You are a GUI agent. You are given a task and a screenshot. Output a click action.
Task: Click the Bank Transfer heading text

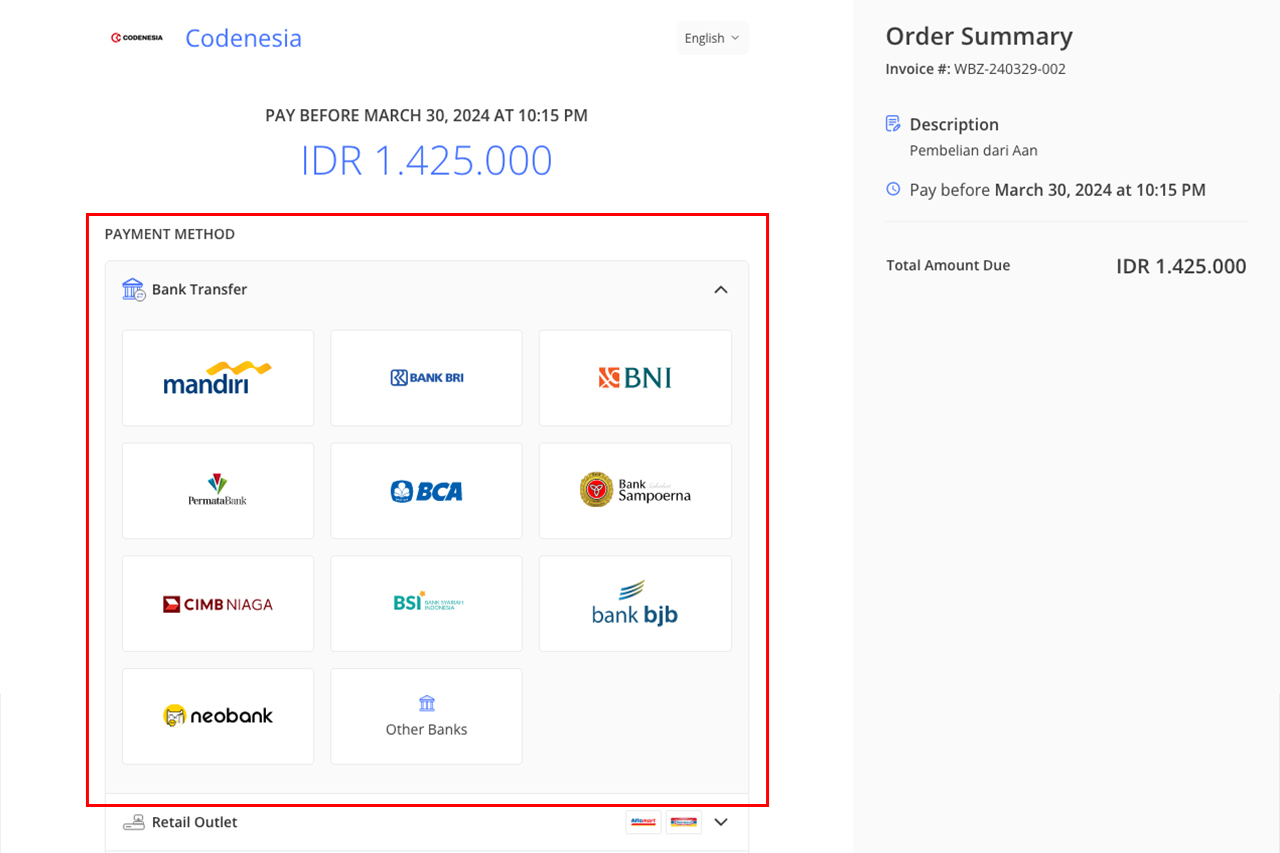coord(199,289)
